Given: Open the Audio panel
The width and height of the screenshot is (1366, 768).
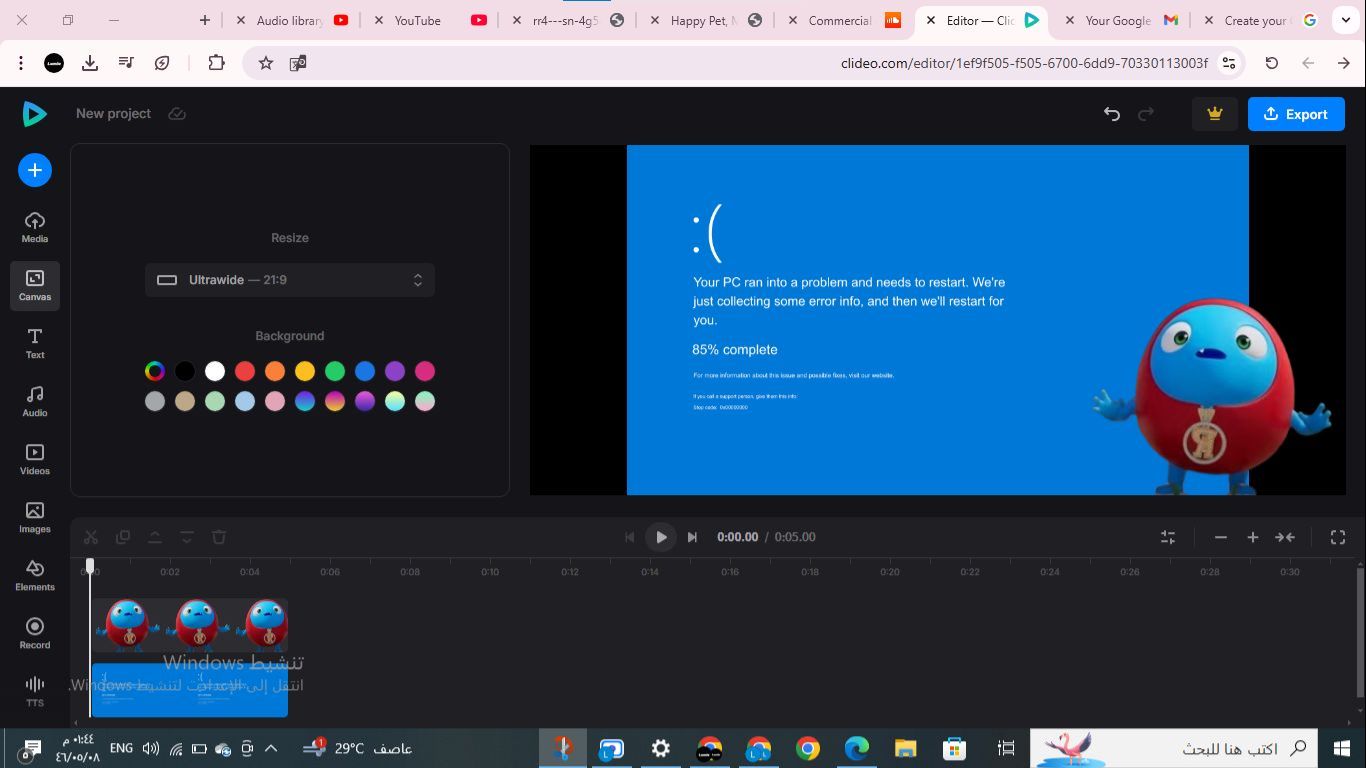Looking at the screenshot, I should tap(35, 401).
